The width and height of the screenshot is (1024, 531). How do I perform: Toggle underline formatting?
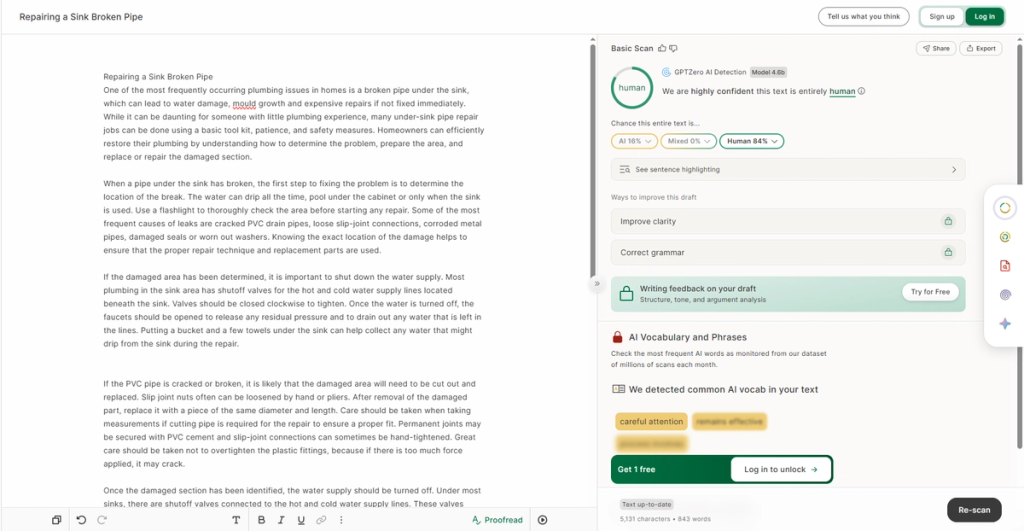(x=301, y=520)
